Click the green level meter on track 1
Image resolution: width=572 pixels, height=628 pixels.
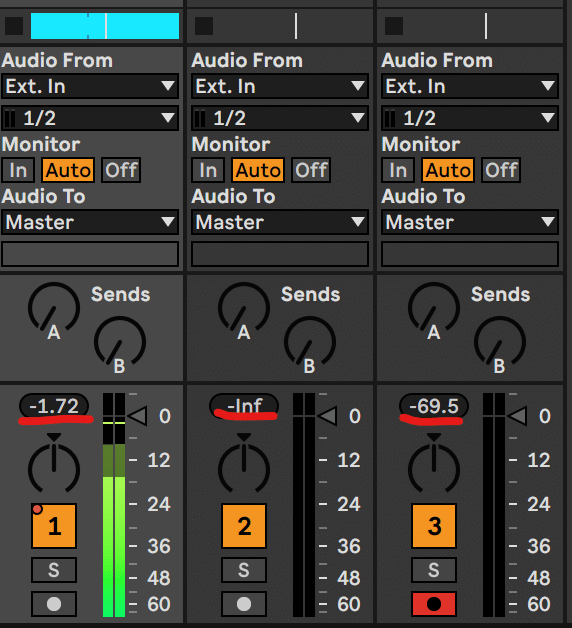[x=114, y=505]
